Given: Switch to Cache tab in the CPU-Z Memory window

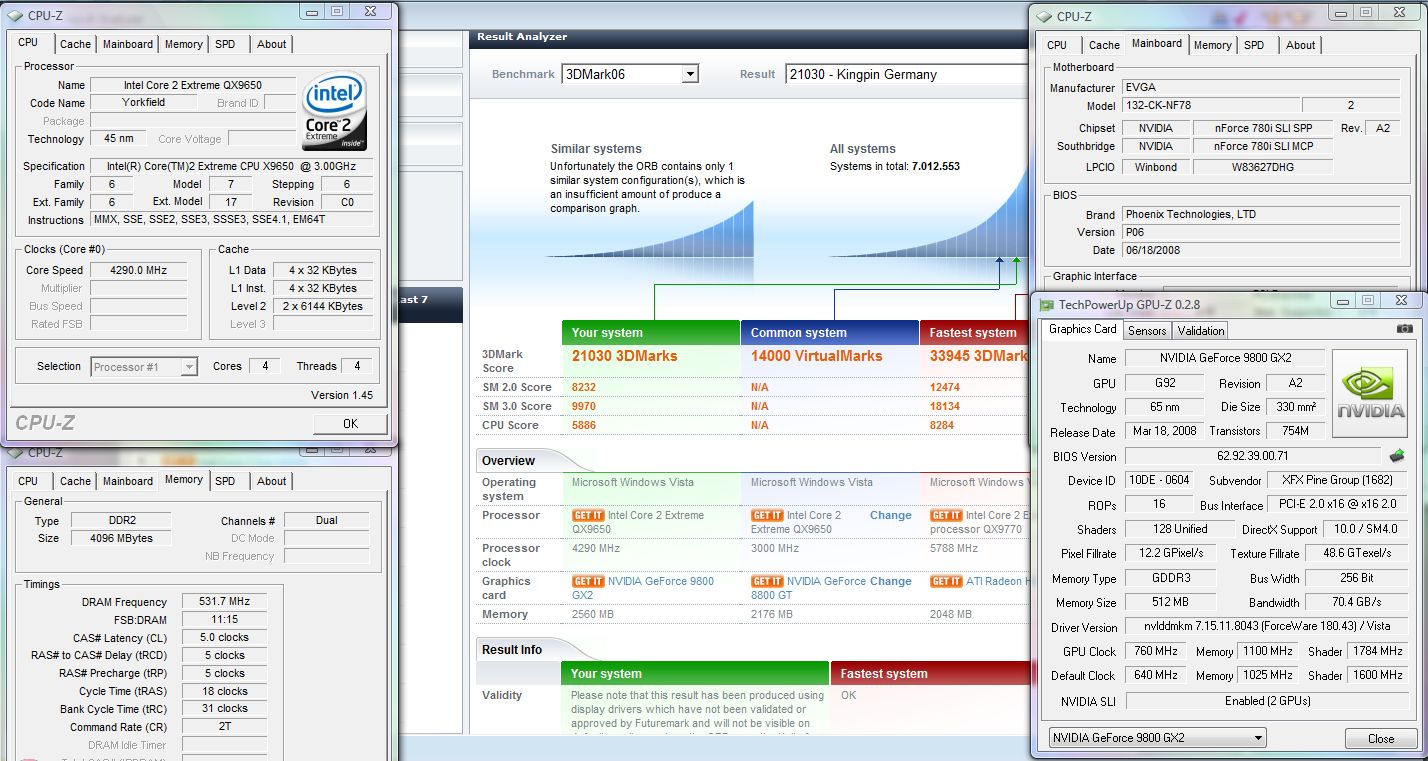Looking at the screenshot, I should 75,481.
